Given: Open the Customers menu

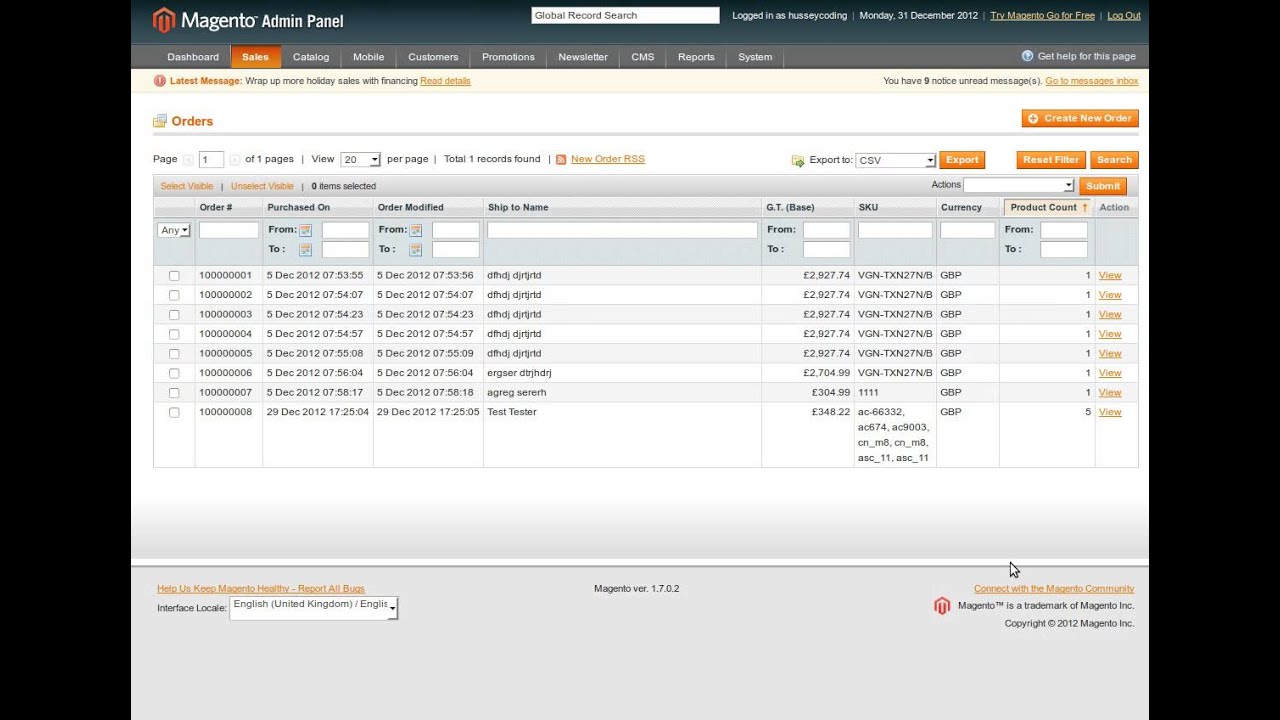Looking at the screenshot, I should click(433, 57).
